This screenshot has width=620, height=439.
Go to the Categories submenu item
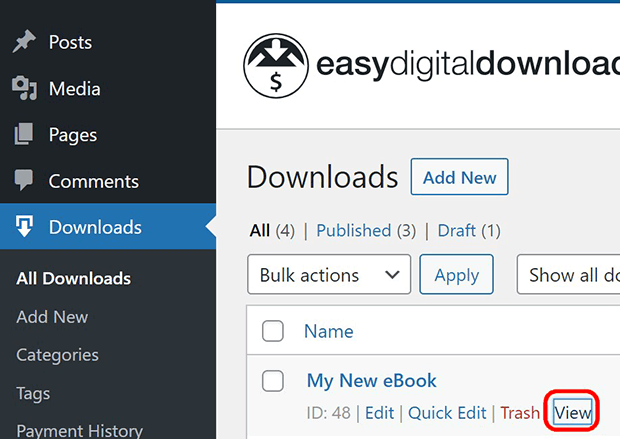pos(57,355)
